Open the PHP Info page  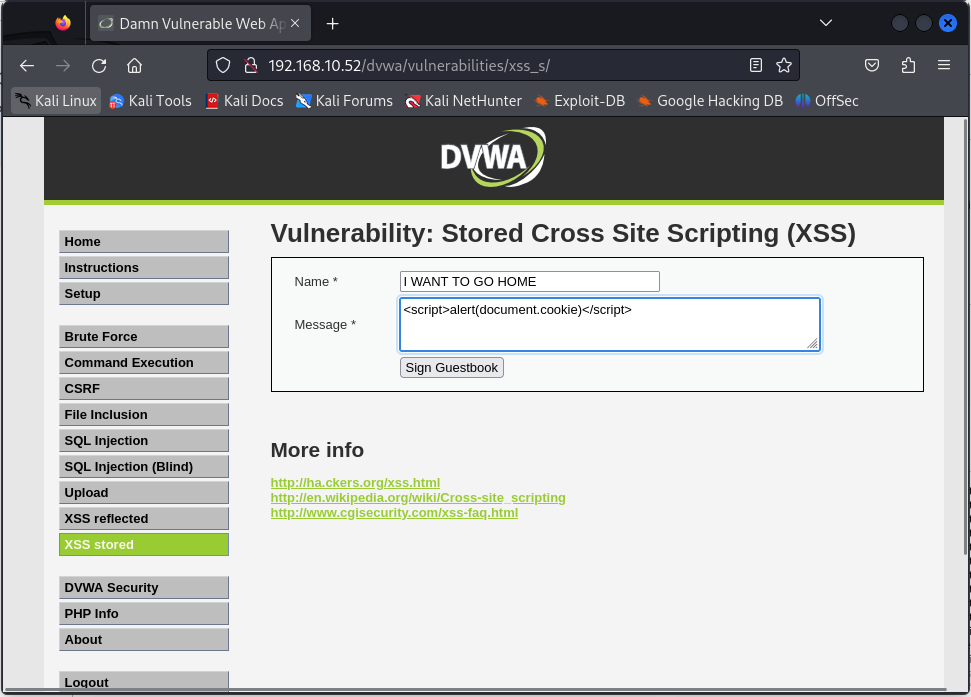pos(144,613)
